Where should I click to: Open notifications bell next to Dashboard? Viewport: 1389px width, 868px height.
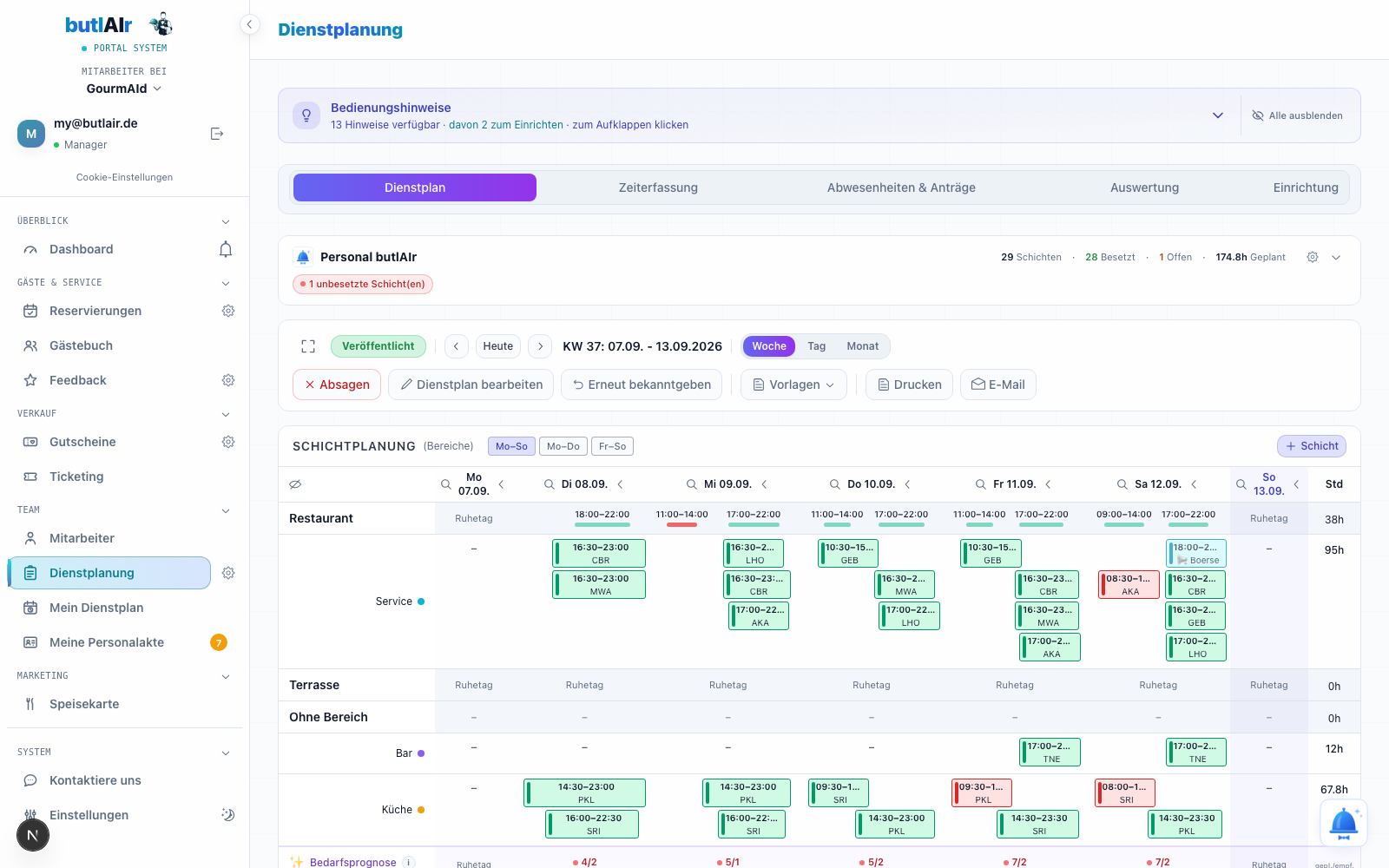[x=226, y=250]
